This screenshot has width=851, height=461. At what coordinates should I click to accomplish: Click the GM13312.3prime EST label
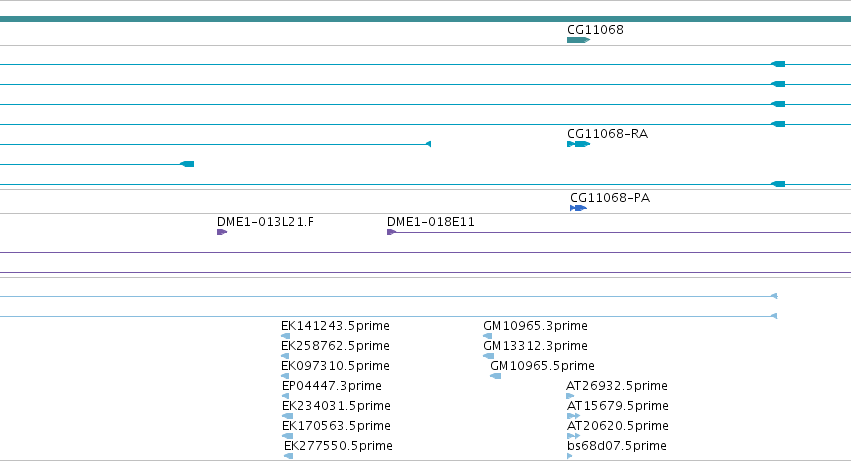click(535, 346)
